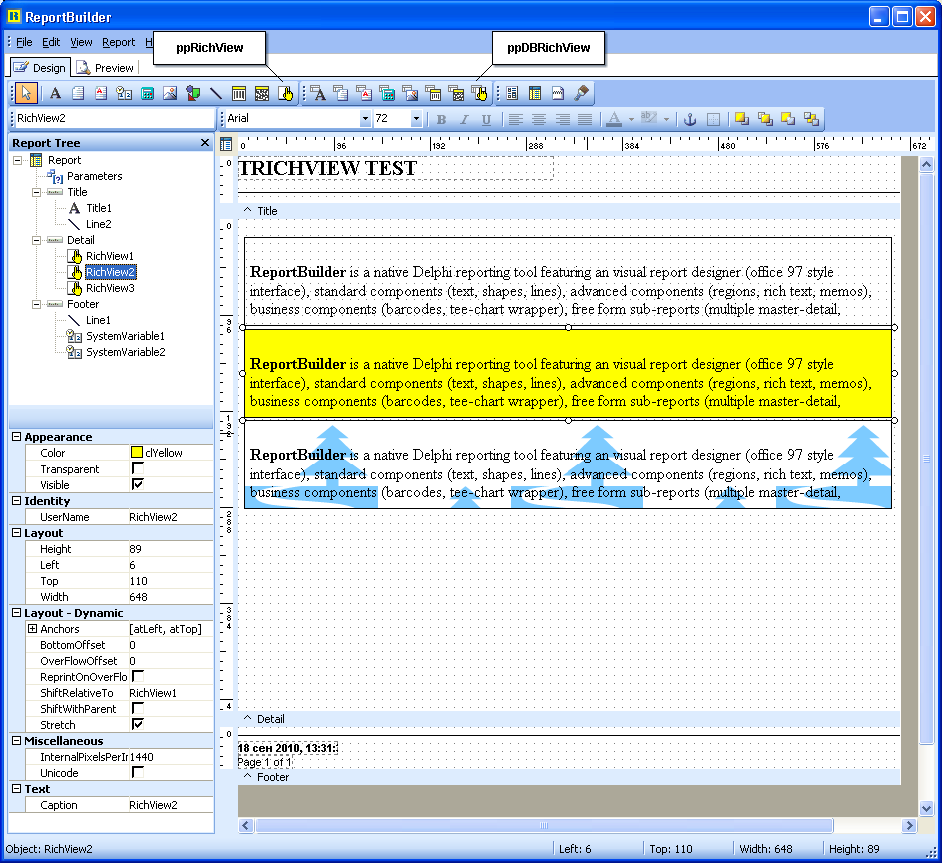Uncheck the Visible property checkbox
Screen dimensions: 942x863
tap(137, 484)
